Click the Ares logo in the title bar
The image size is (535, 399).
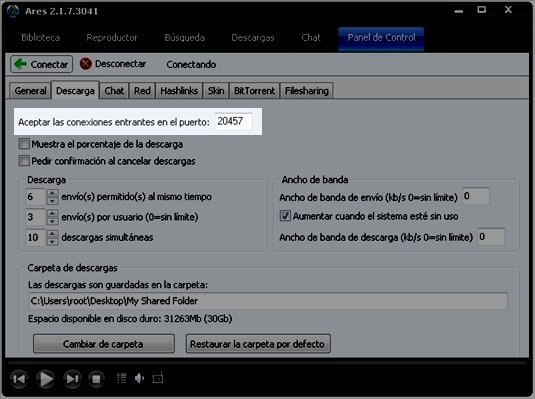(x=13, y=11)
